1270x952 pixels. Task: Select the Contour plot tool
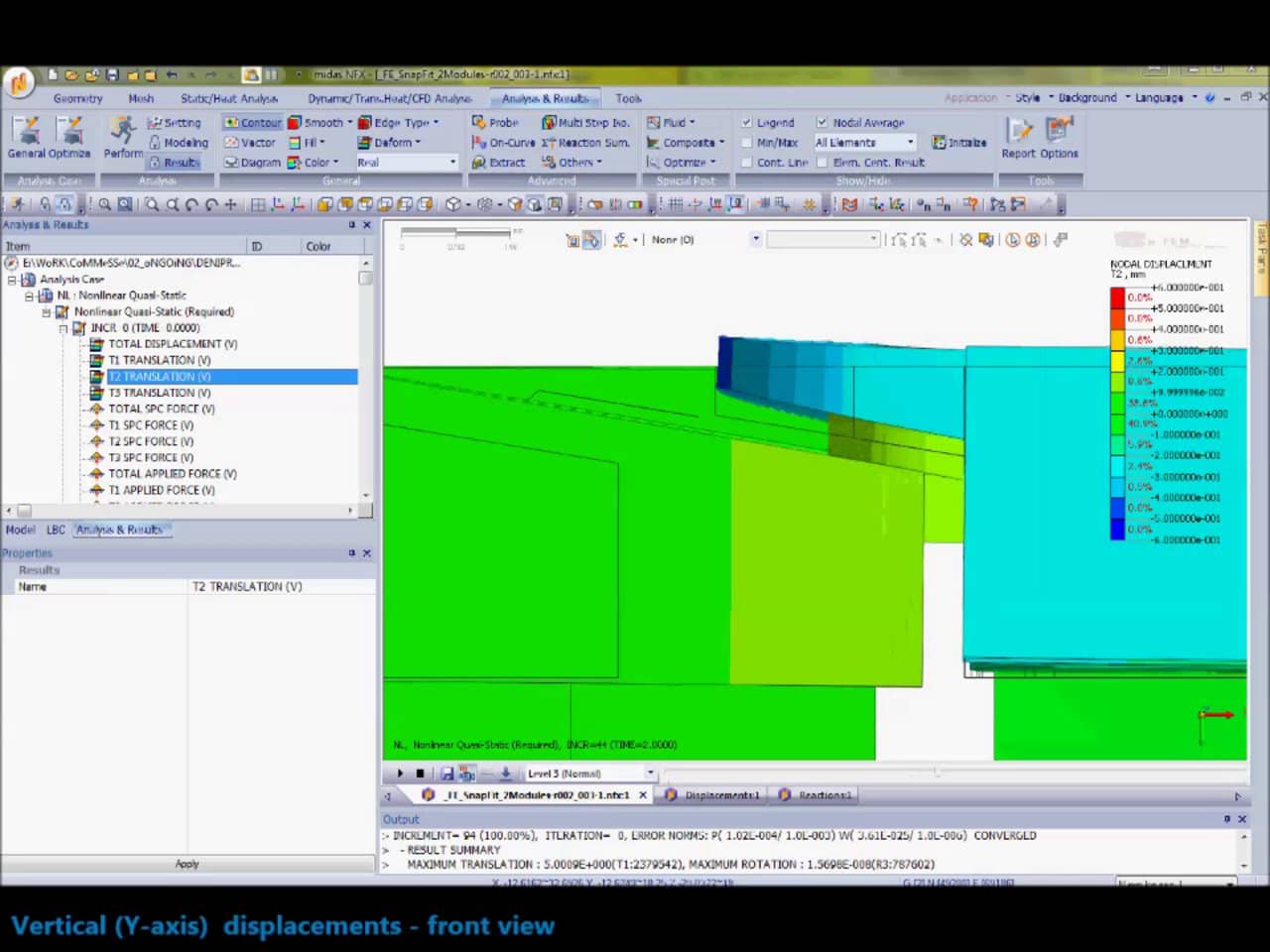(x=252, y=123)
